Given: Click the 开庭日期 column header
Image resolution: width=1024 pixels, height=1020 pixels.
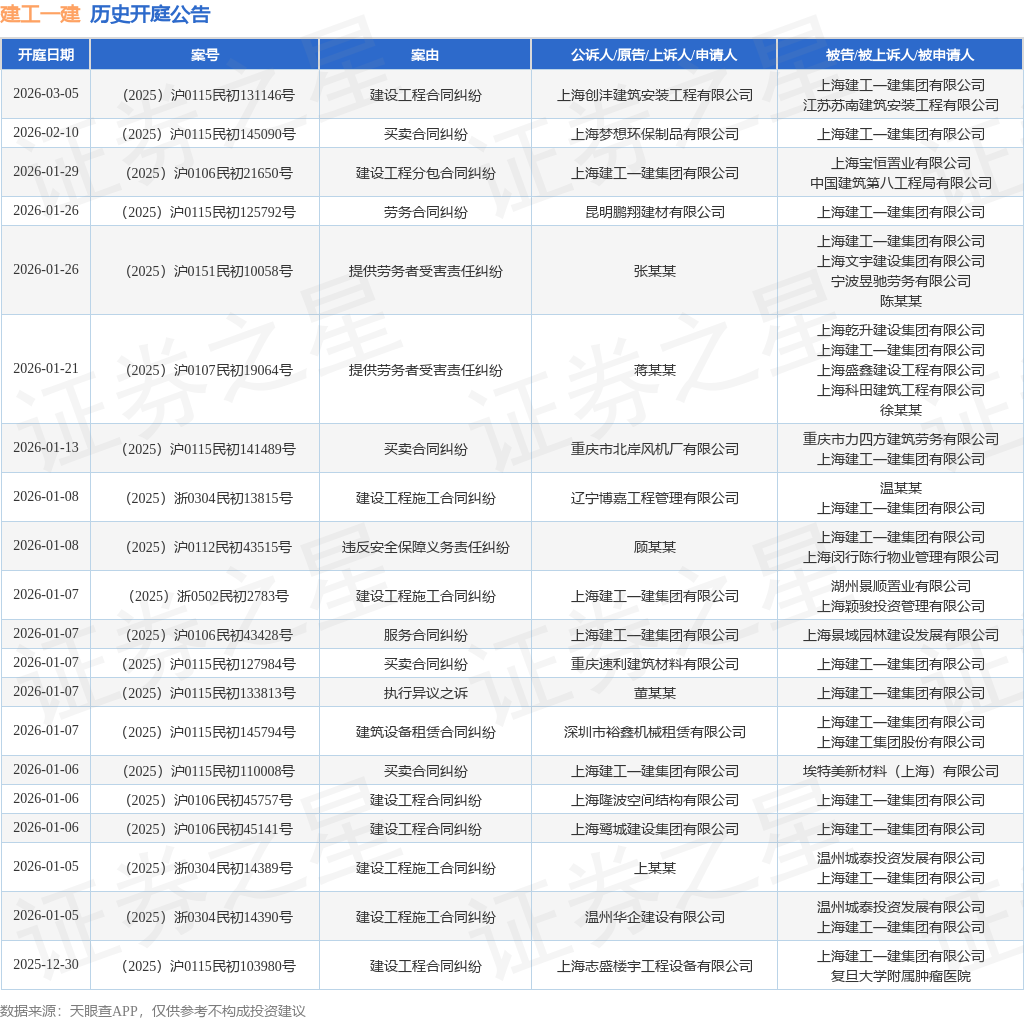Looking at the screenshot, I should (46, 55).
